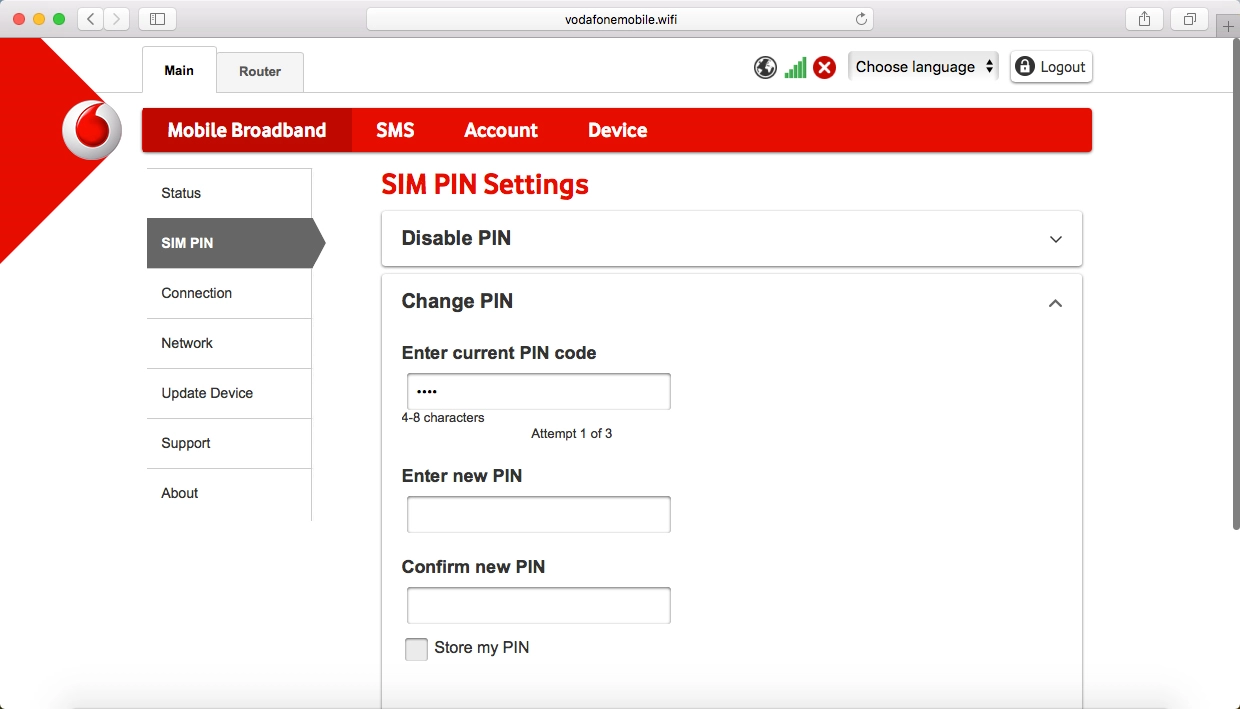Click the Safari share icon
This screenshot has width=1240, height=709.
(x=1144, y=19)
